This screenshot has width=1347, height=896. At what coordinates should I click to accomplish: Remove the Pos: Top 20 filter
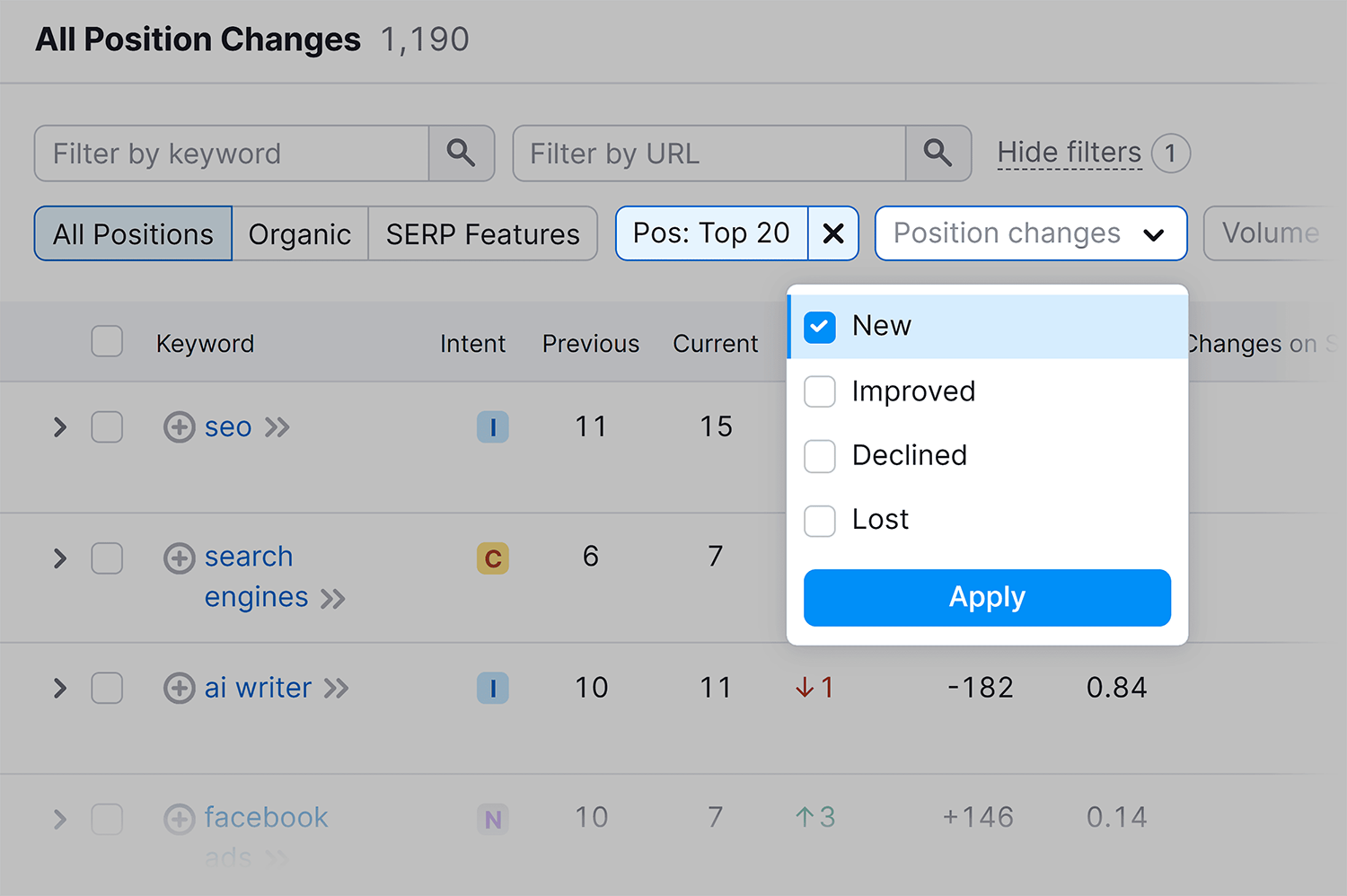[x=833, y=233]
